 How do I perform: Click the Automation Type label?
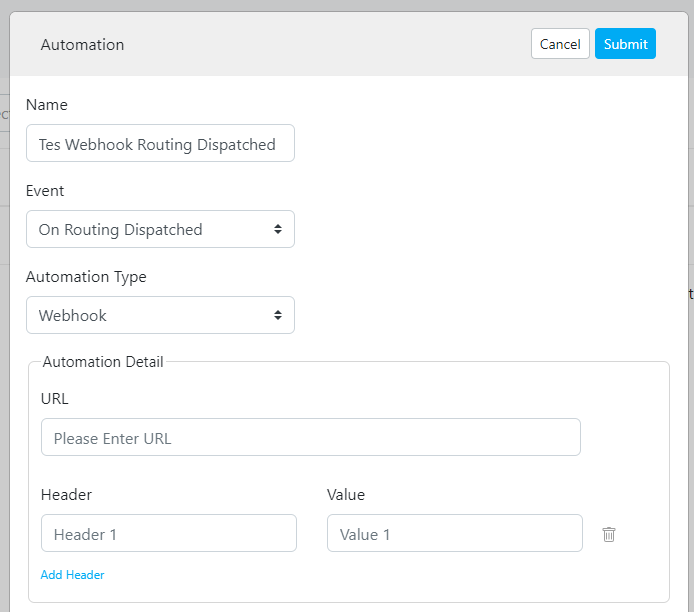pyautogui.click(x=86, y=277)
